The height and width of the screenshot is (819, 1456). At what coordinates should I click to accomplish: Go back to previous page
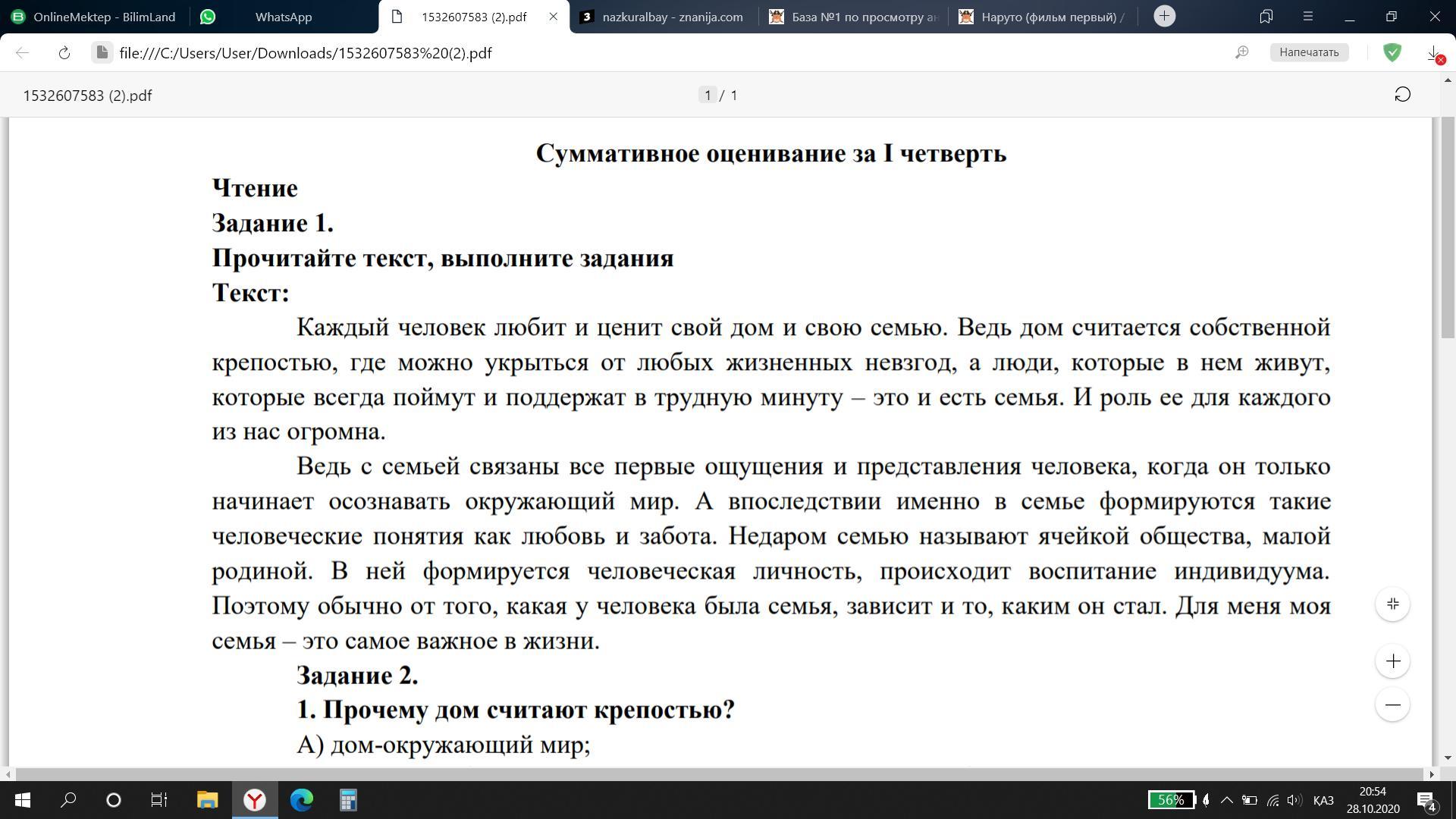point(22,52)
